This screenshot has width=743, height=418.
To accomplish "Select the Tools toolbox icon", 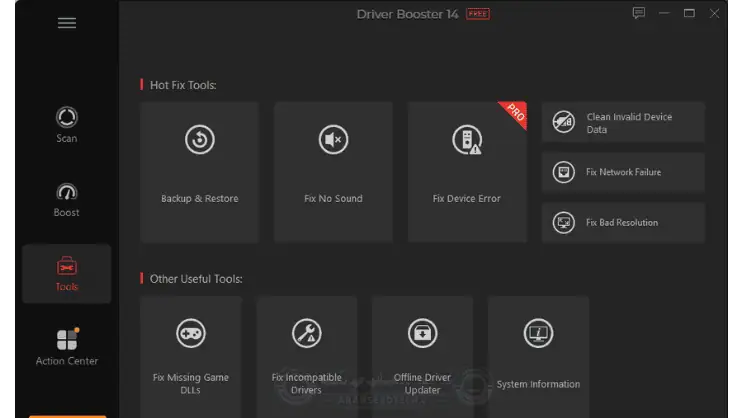I will tap(66, 266).
